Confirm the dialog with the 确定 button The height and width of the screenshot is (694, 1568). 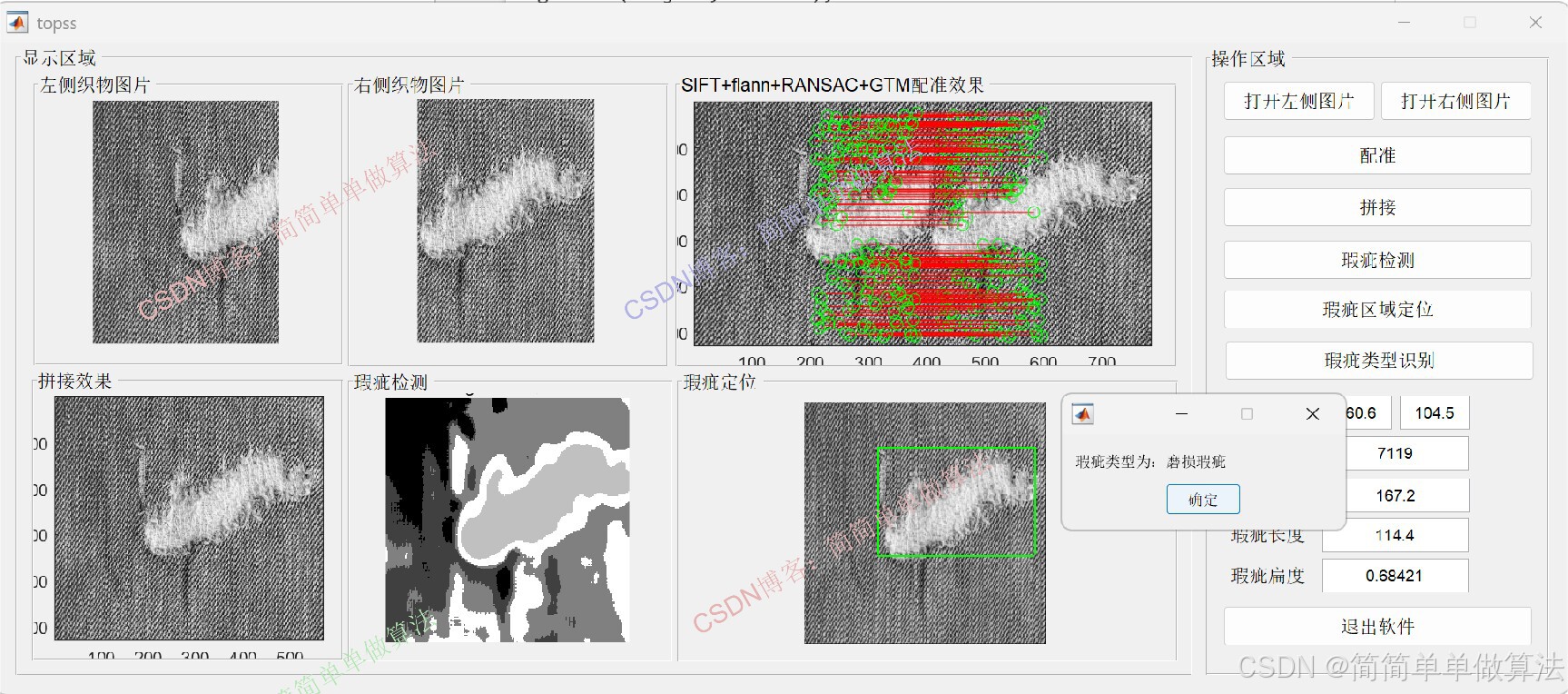pos(1203,500)
